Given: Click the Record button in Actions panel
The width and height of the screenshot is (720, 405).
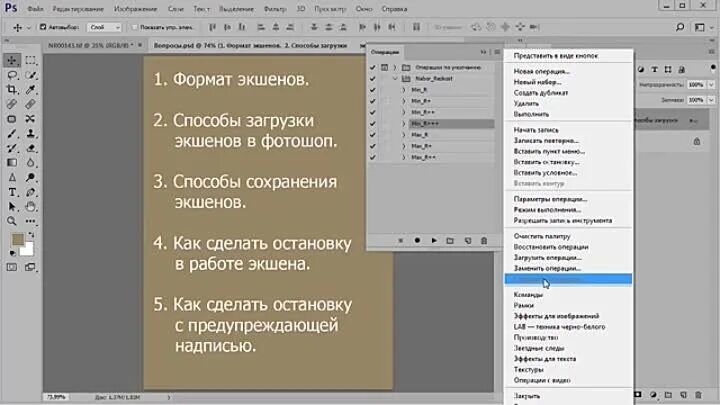Looking at the screenshot, I should pyautogui.click(x=417, y=241).
